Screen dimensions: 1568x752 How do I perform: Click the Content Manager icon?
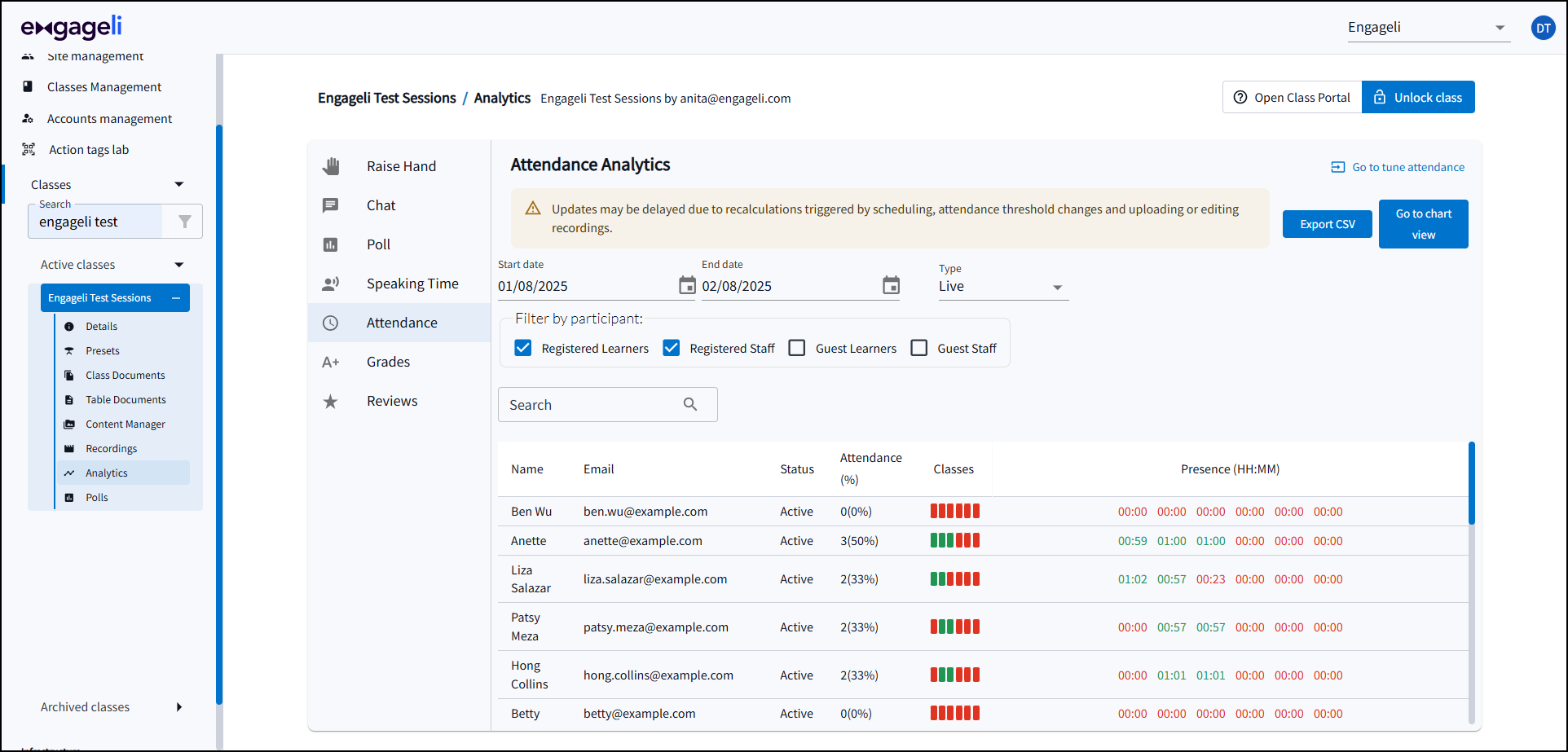click(x=69, y=424)
